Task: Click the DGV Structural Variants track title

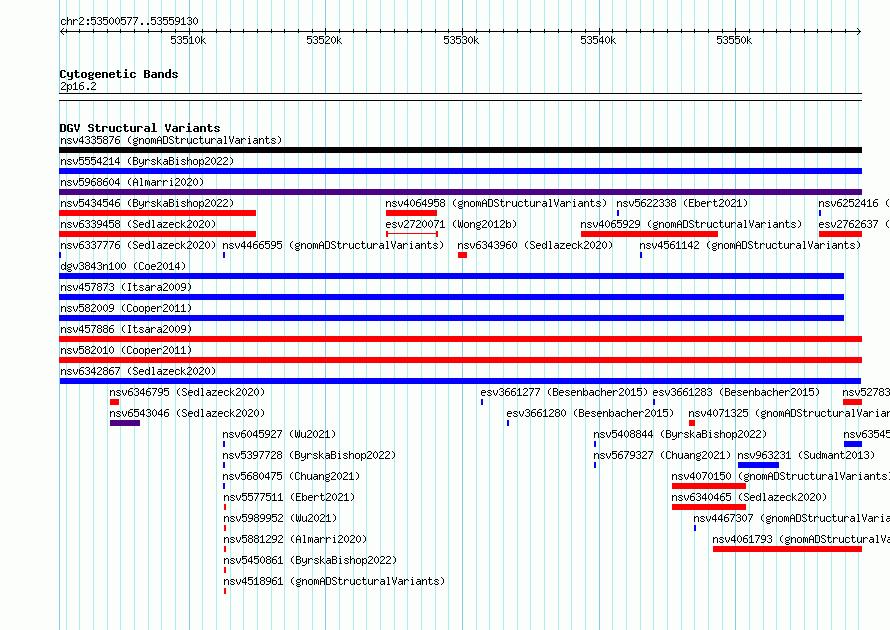Action: (x=140, y=128)
